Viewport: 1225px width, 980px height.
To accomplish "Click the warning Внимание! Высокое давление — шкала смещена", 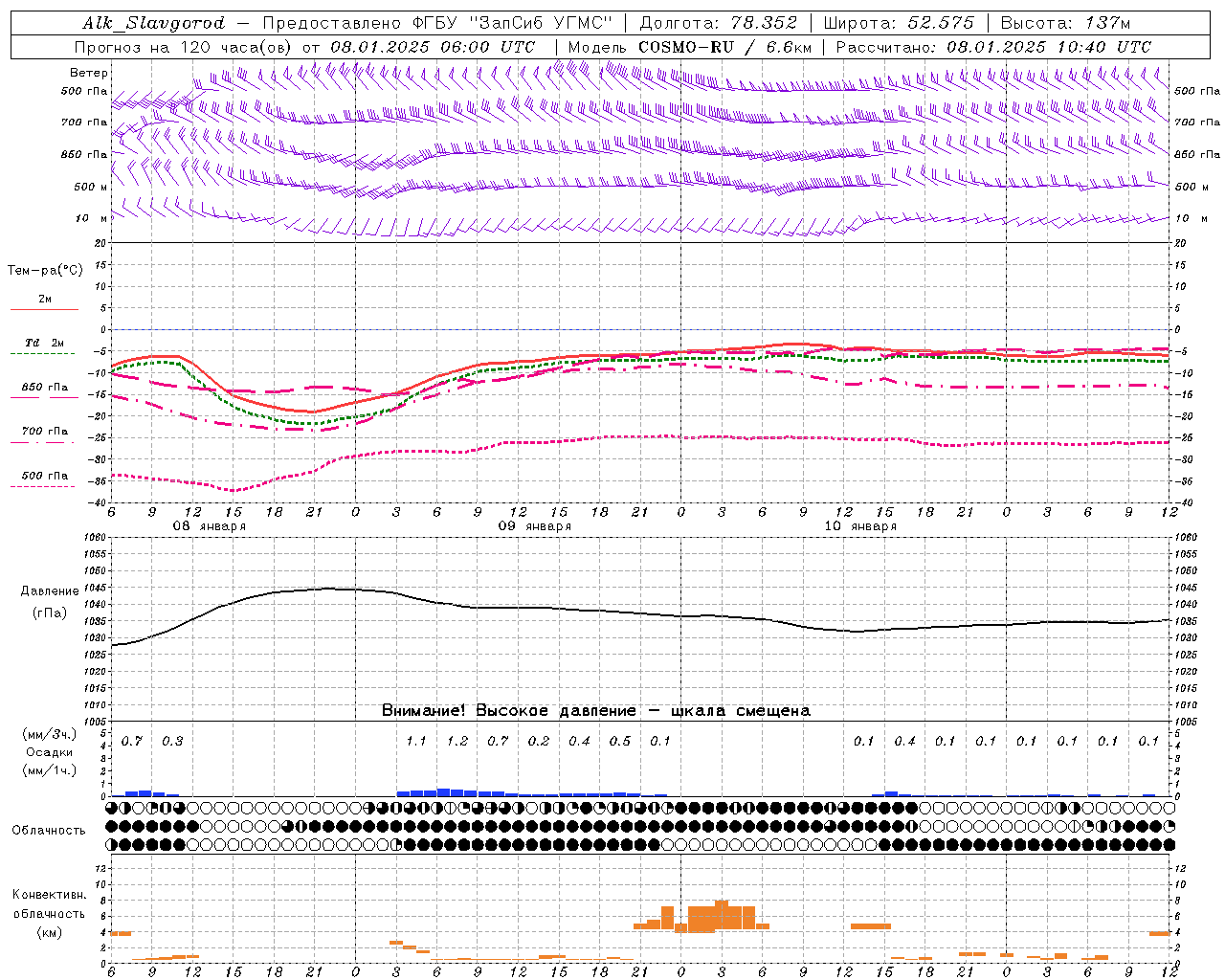I will (x=596, y=710).
